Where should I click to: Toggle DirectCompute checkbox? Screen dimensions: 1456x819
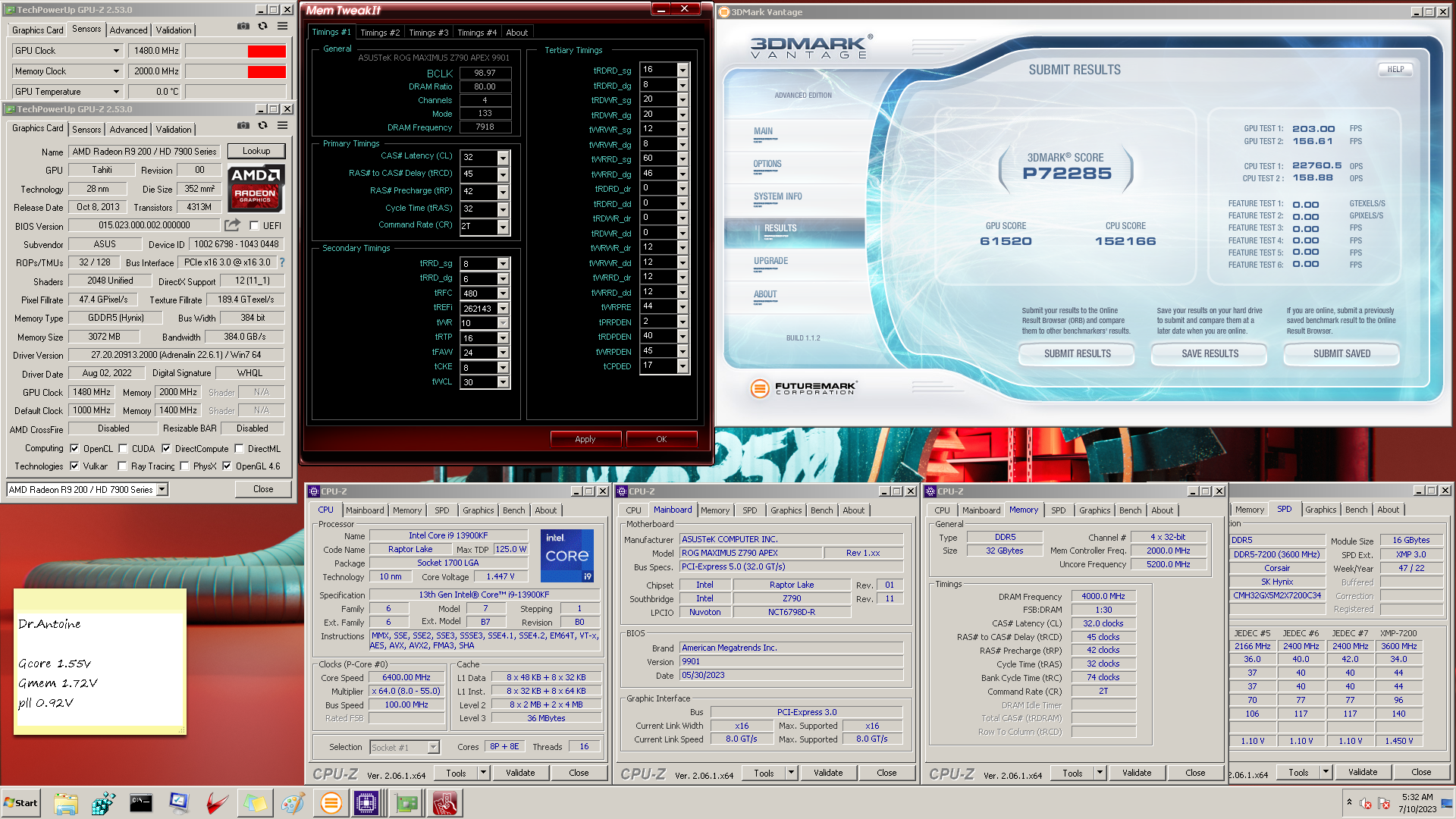pyautogui.click(x=166, y=449)
